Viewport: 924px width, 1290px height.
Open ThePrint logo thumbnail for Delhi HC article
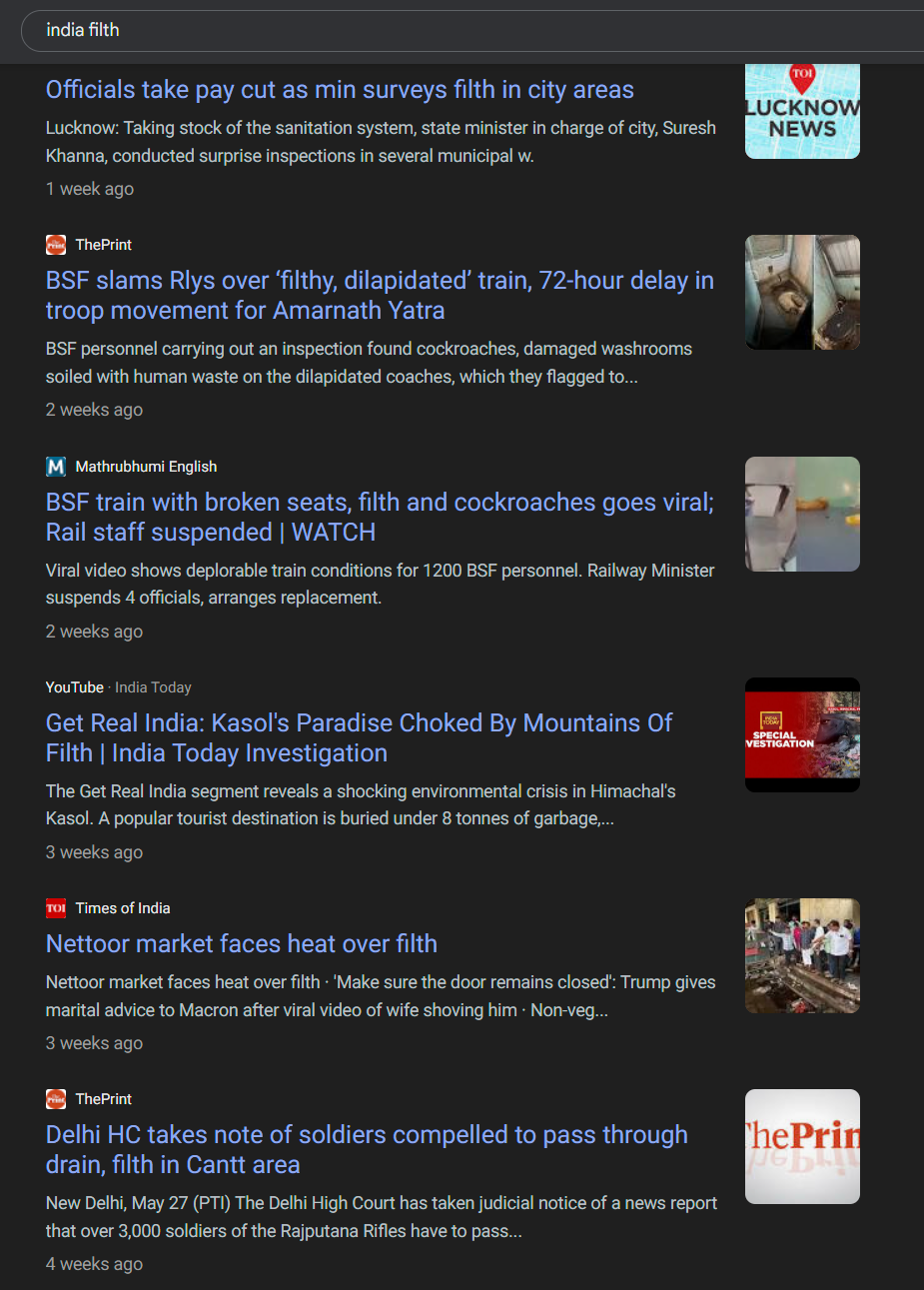(x=802, y=1146)
